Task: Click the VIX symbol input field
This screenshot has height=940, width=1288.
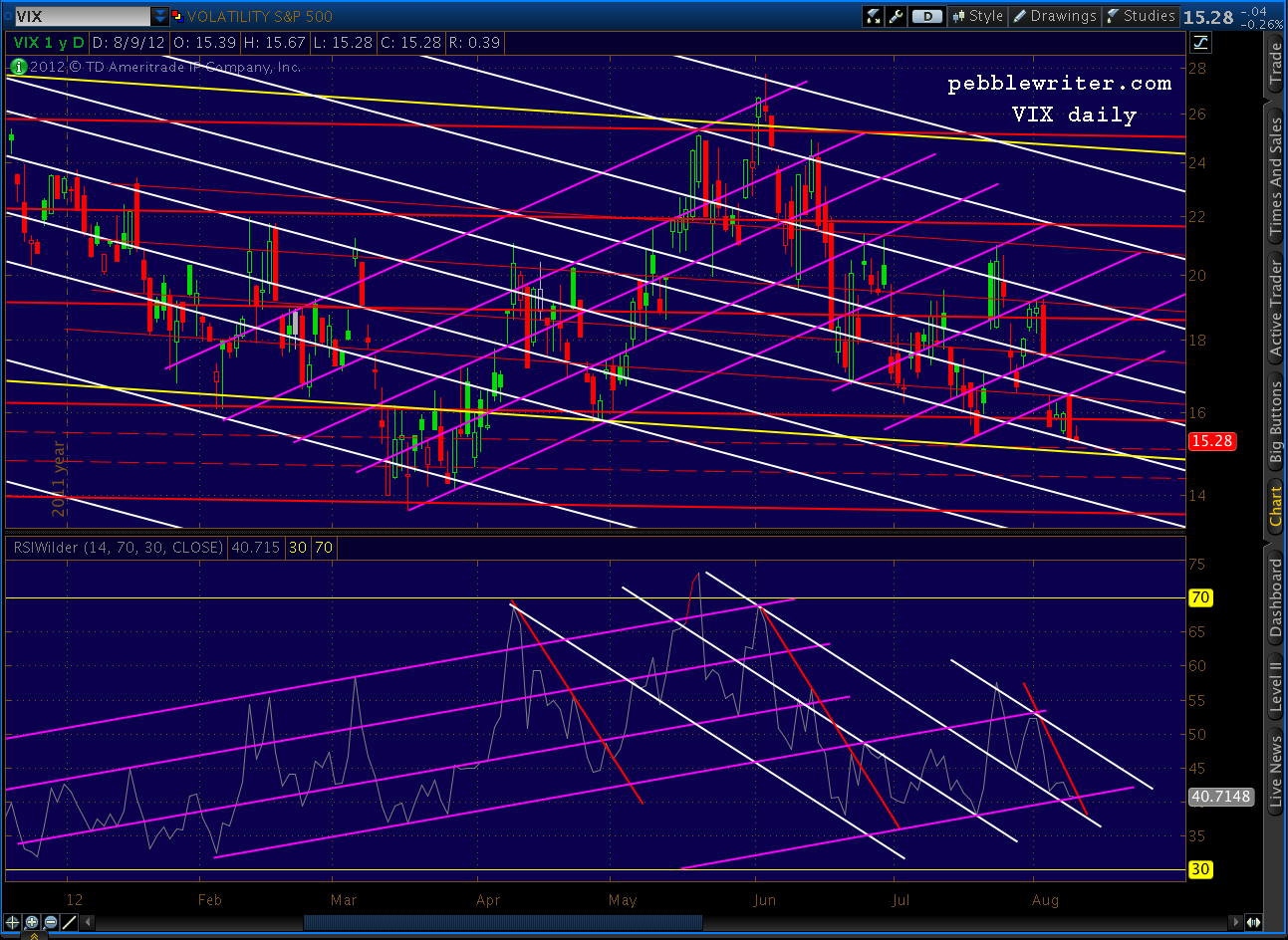Action: point(80,16)
